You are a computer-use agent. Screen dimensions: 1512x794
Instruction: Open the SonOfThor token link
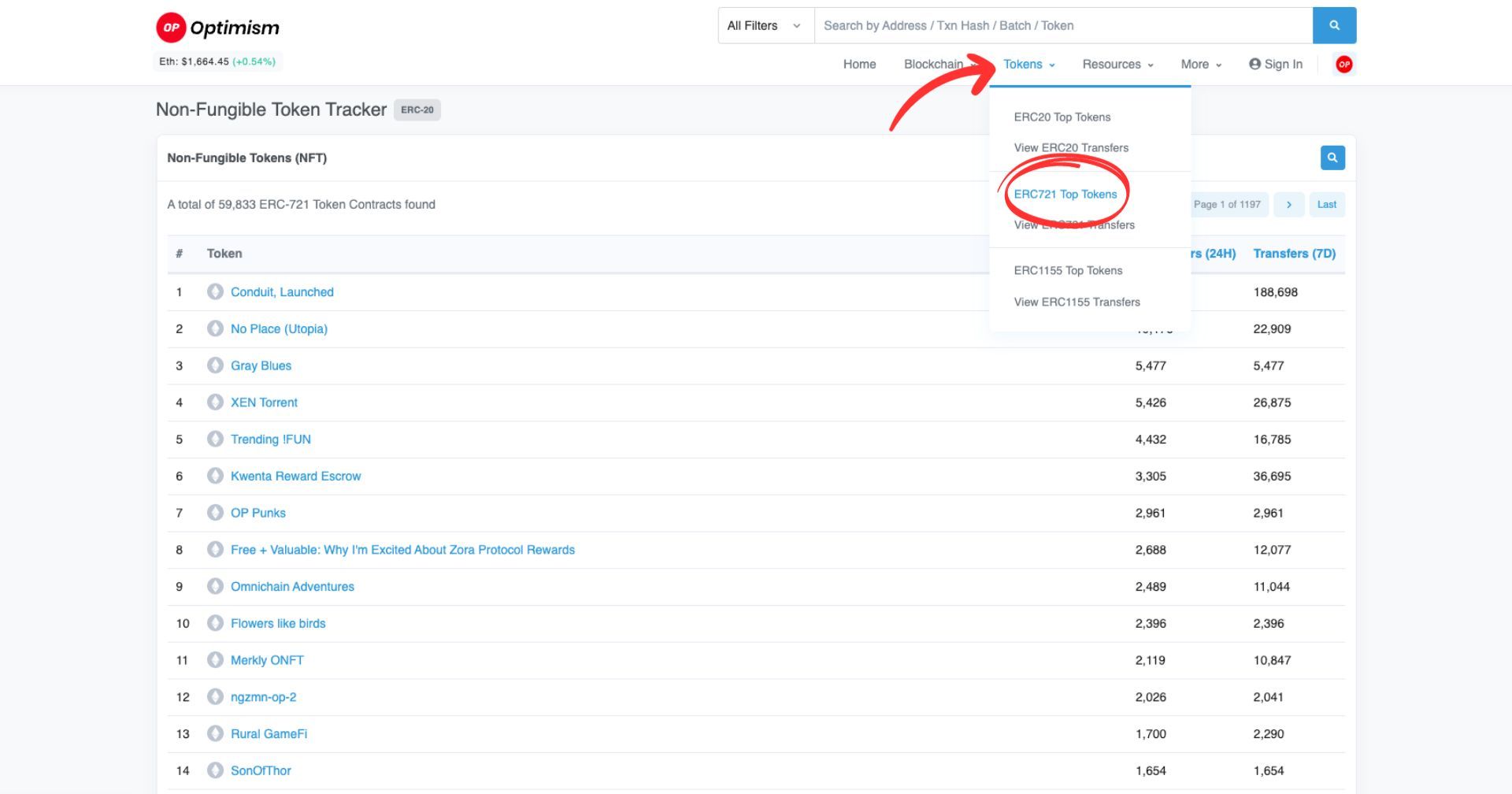pos(261,771)
